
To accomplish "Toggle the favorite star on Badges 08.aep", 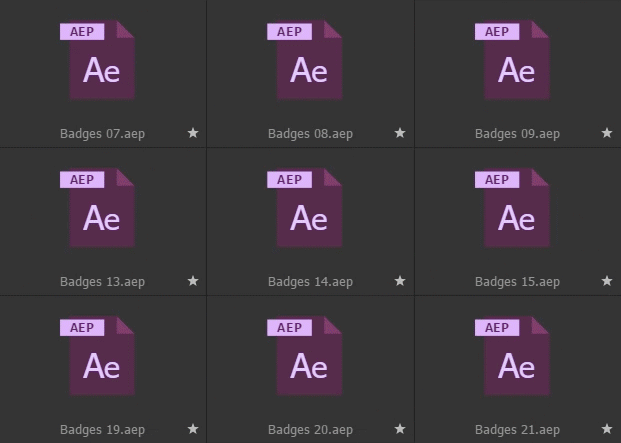I will (400, 133).
